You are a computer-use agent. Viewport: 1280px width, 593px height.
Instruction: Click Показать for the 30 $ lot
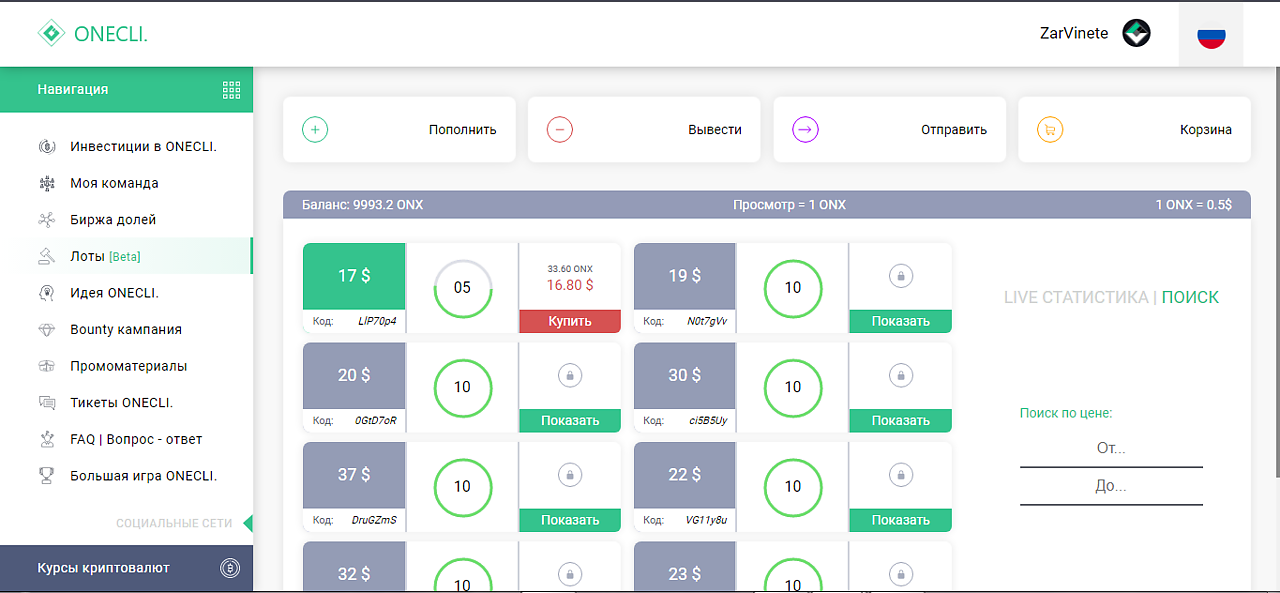900,421
